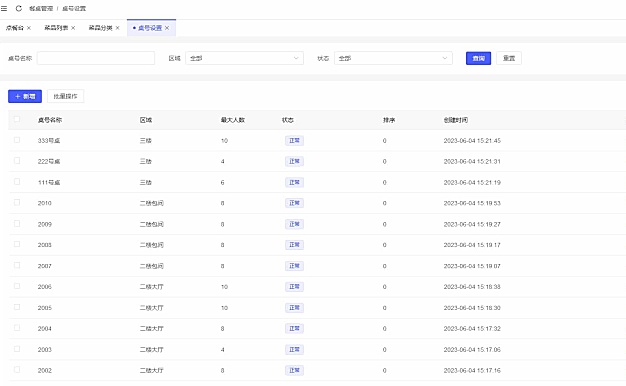Check the checkbox for row 2009
626x386 pixels.
pos(17,224)
